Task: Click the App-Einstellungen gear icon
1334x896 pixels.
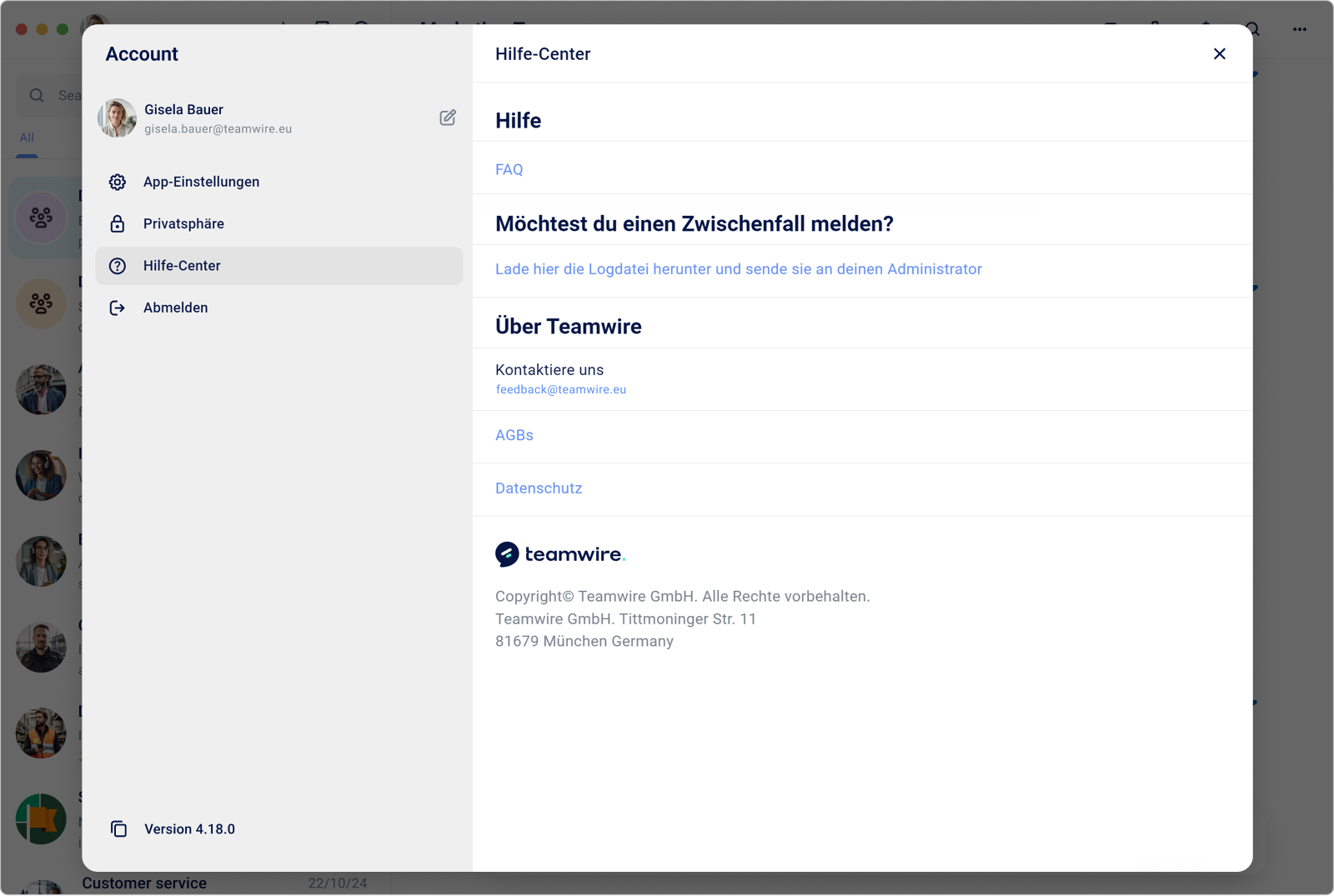Action: tap(118, 182)
